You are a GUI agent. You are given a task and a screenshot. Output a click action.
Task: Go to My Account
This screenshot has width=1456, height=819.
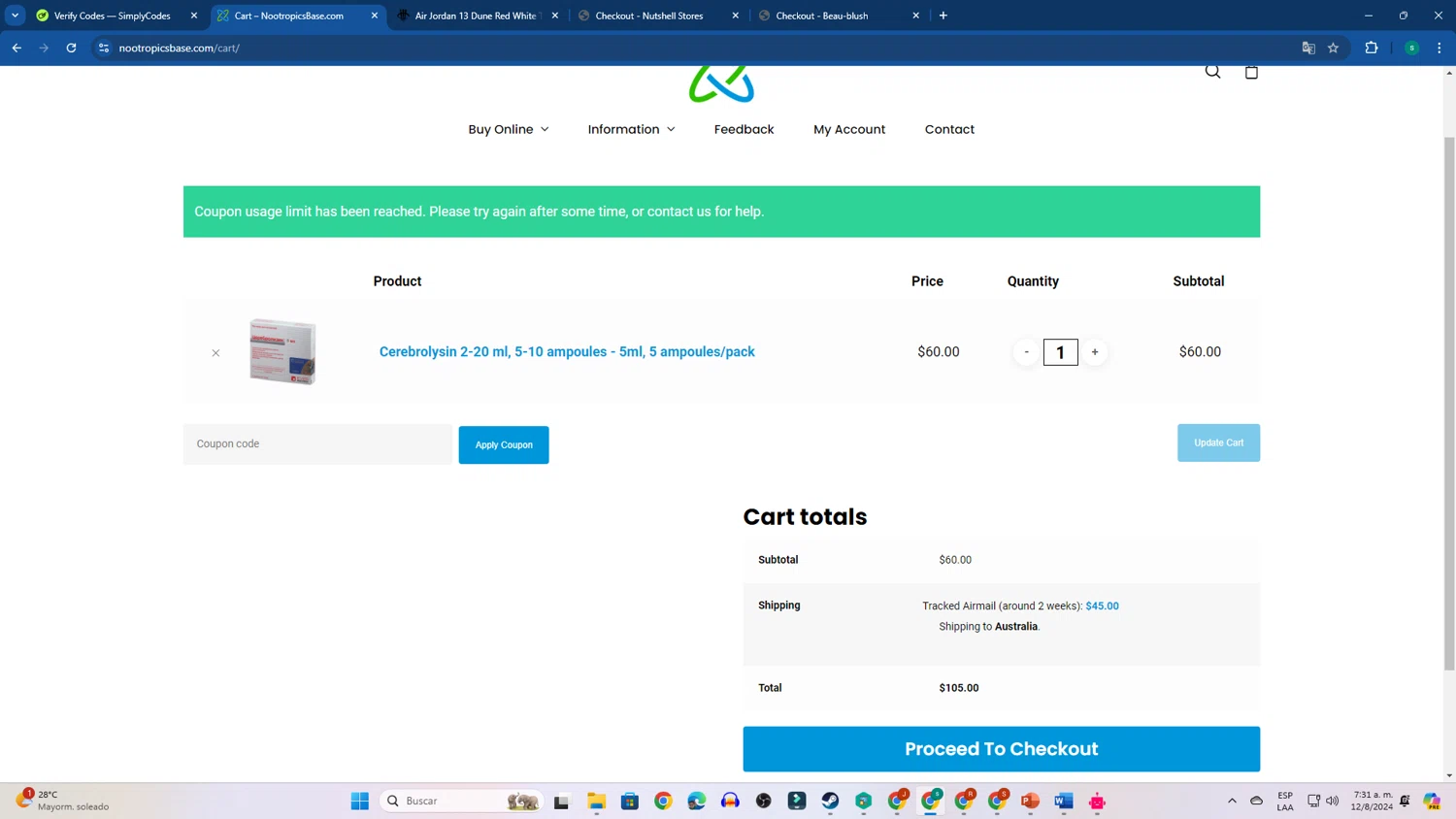(849, 129)
